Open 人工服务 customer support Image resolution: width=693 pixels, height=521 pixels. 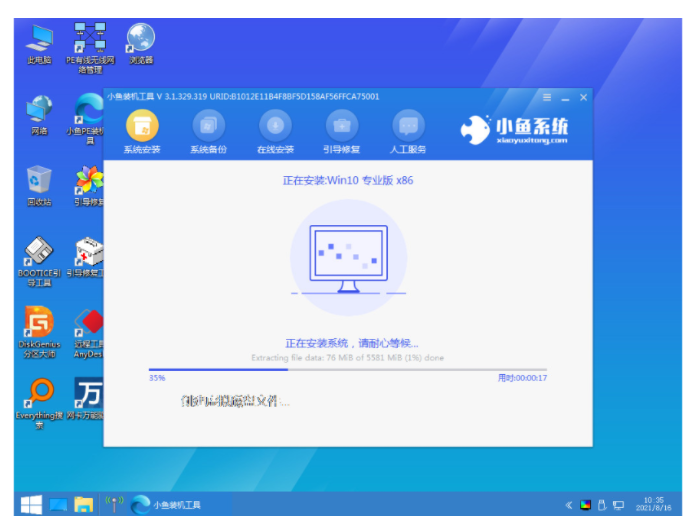[x=407, y=126]
